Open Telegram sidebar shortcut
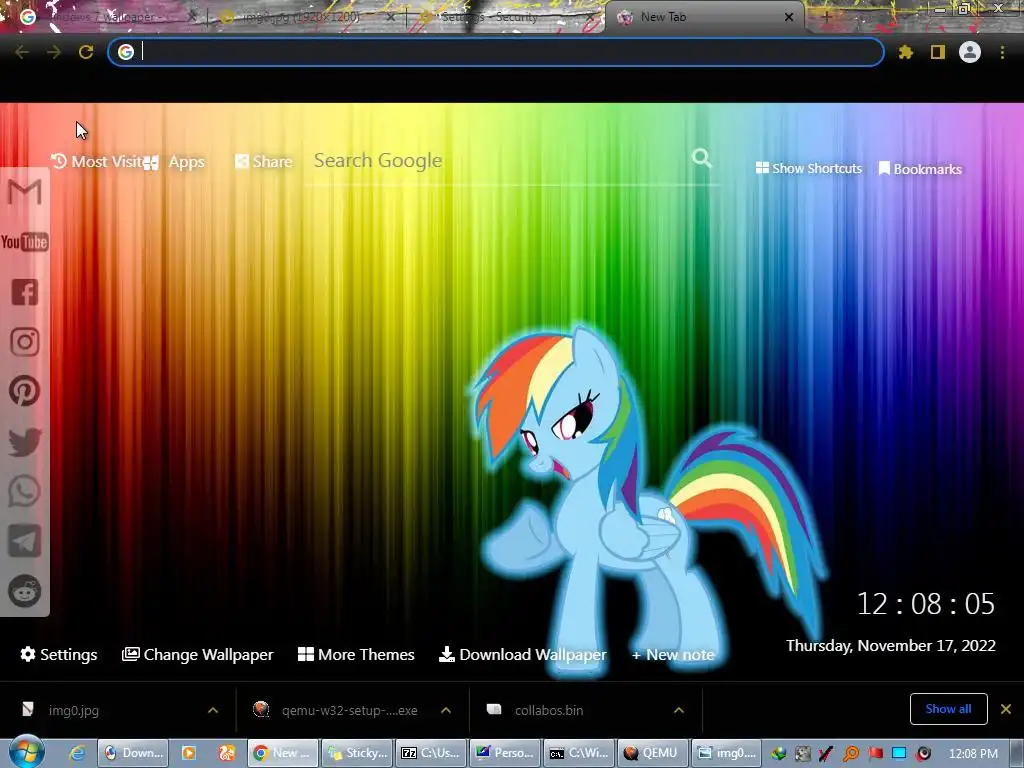This screenshot has height=768, width=1024. point(24,541)
